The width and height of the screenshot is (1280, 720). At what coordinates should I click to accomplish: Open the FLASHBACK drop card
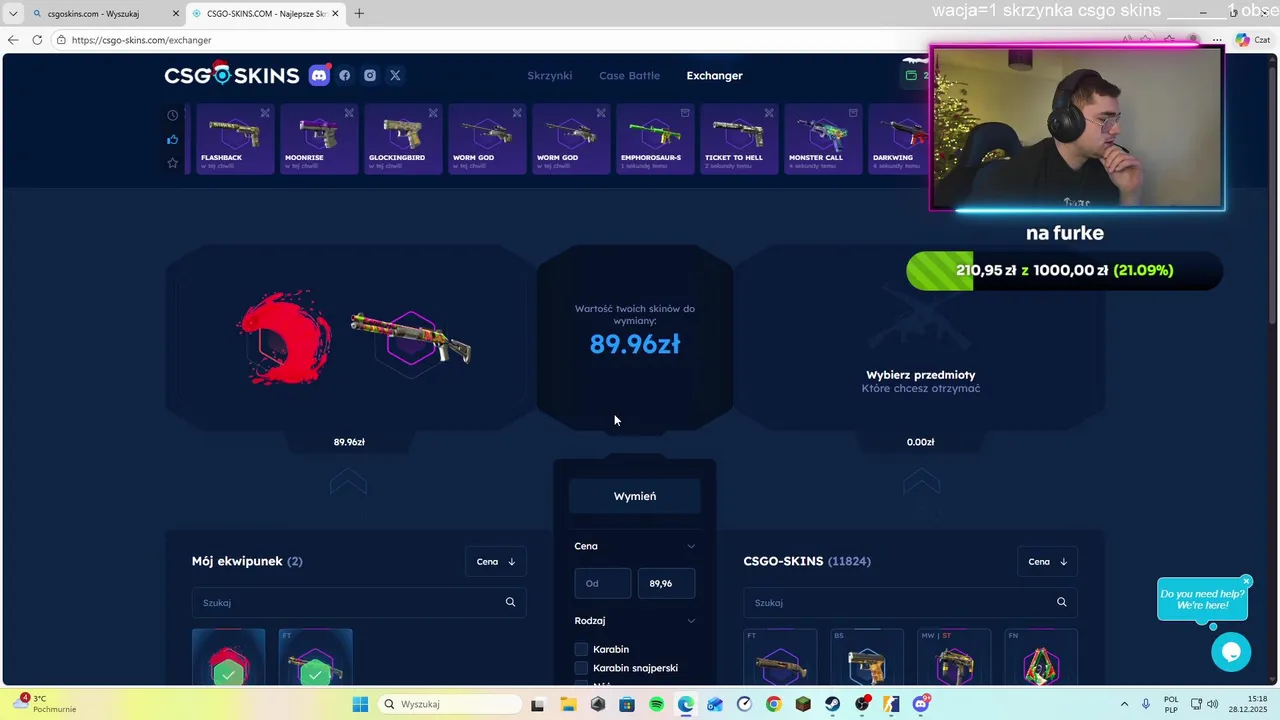point(235,139)
